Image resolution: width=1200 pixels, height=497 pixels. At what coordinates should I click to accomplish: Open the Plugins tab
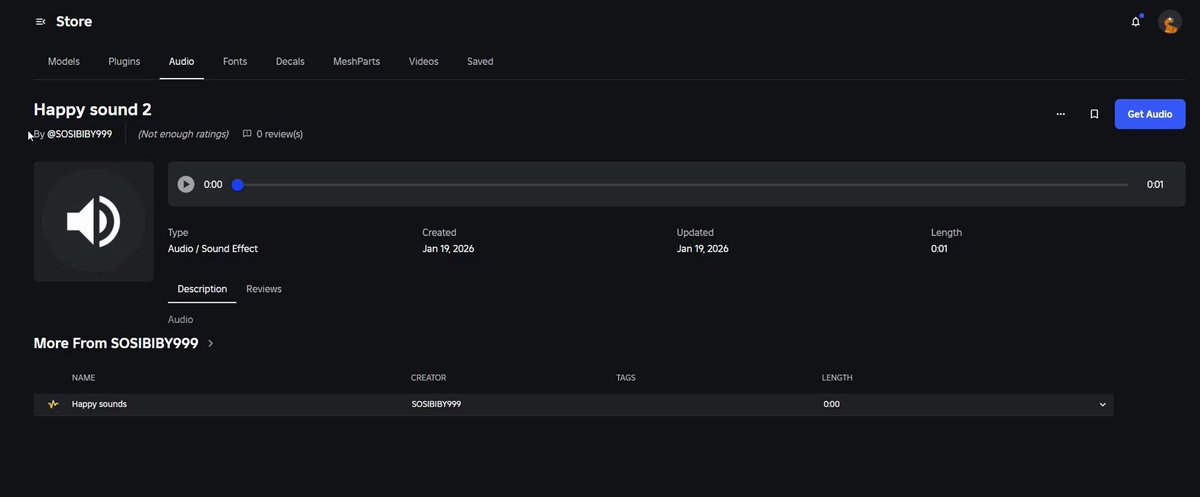(124, 62)
